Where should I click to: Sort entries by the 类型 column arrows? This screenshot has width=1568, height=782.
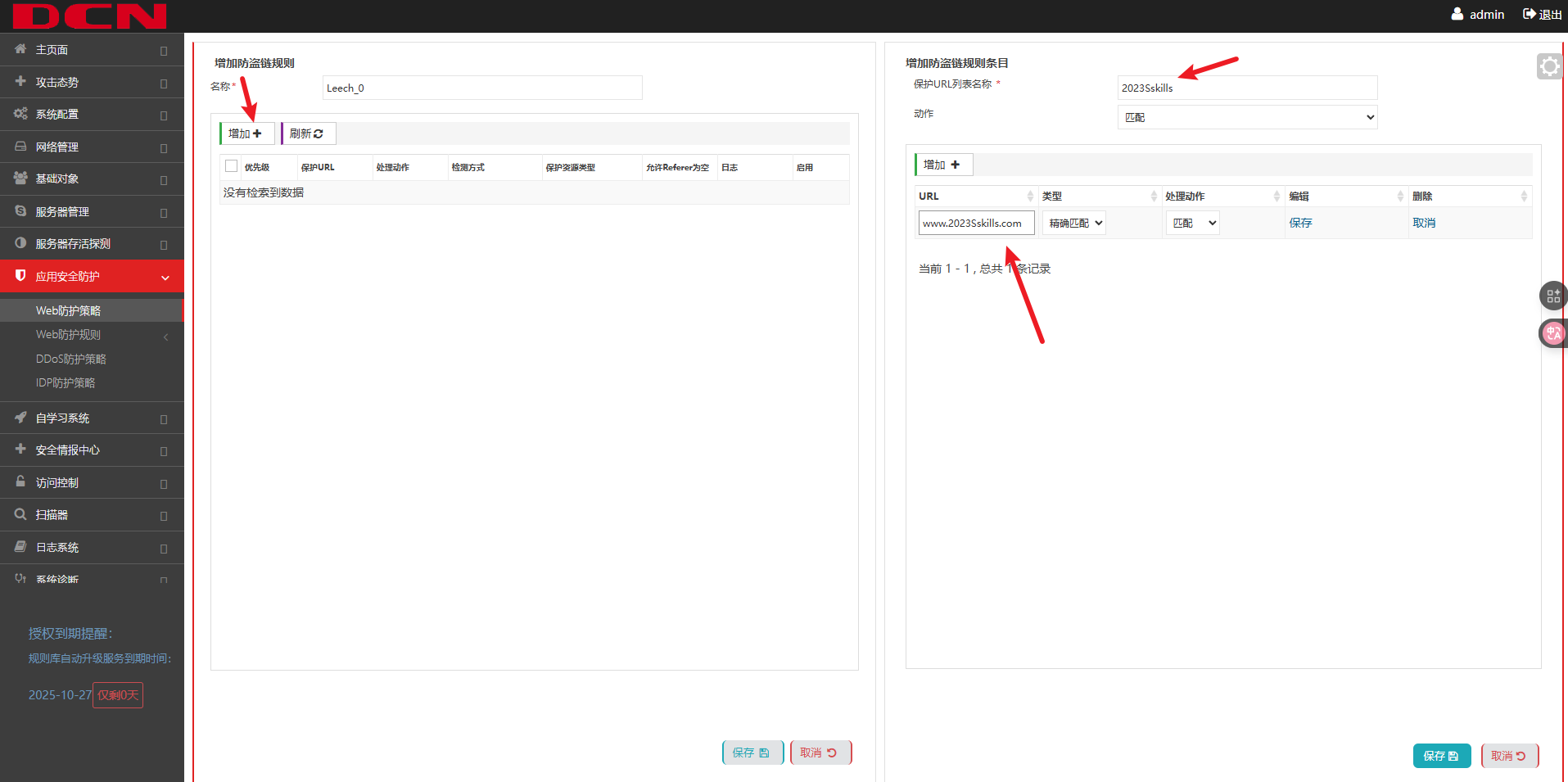[1154, 197]
